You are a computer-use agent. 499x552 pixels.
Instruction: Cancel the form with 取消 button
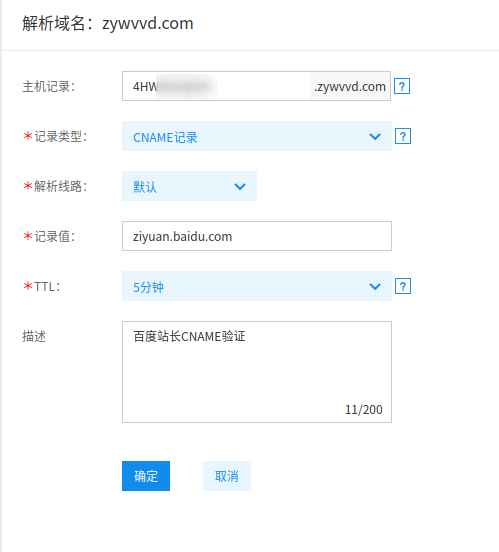click(227, 476)
